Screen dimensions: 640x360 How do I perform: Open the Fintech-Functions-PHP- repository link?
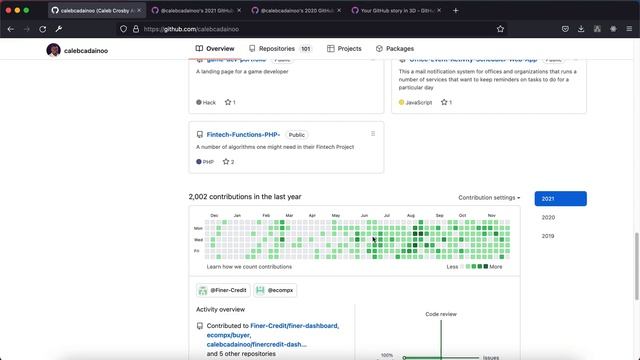(243, 134)
